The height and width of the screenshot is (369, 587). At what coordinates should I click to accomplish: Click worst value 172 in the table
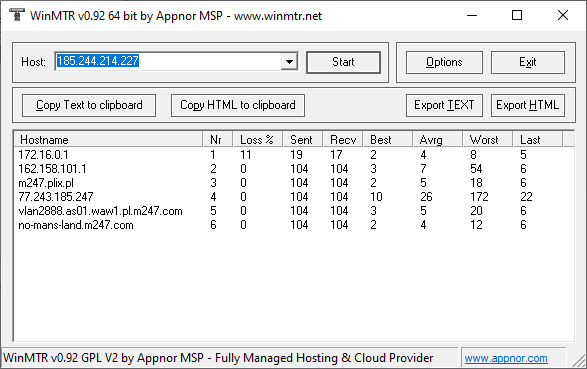(x=480, y=197)
